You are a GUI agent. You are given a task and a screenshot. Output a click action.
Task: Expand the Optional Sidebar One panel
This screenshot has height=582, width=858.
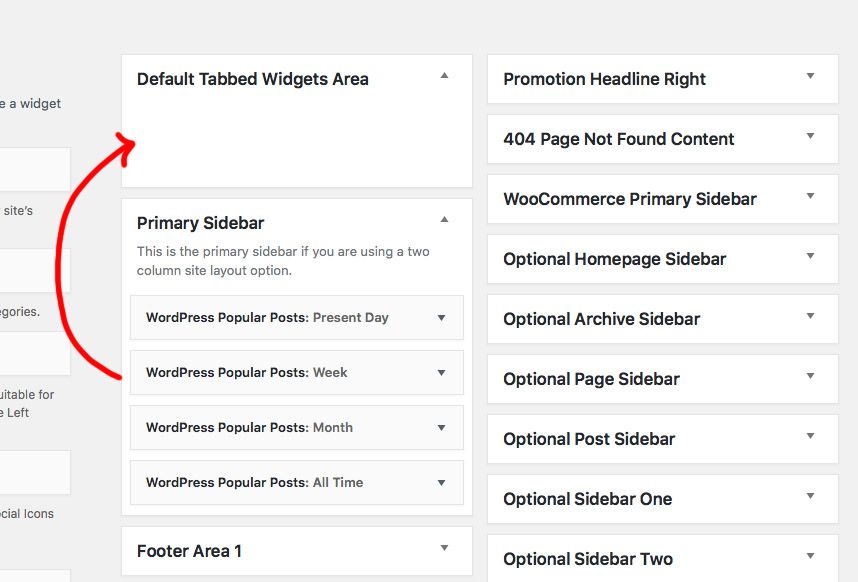(811, 498)
